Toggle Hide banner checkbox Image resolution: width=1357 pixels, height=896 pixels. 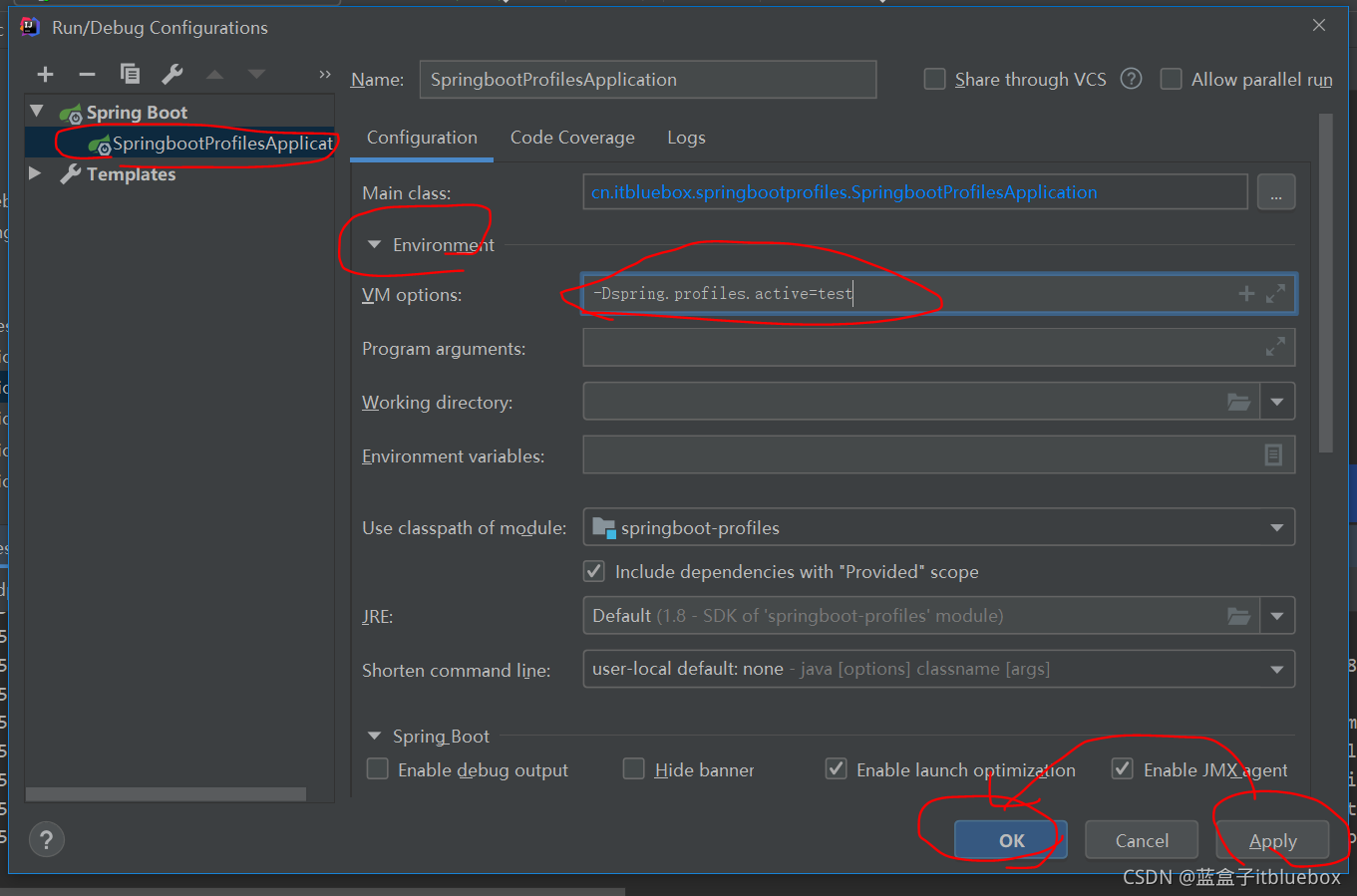click(634, 768)
